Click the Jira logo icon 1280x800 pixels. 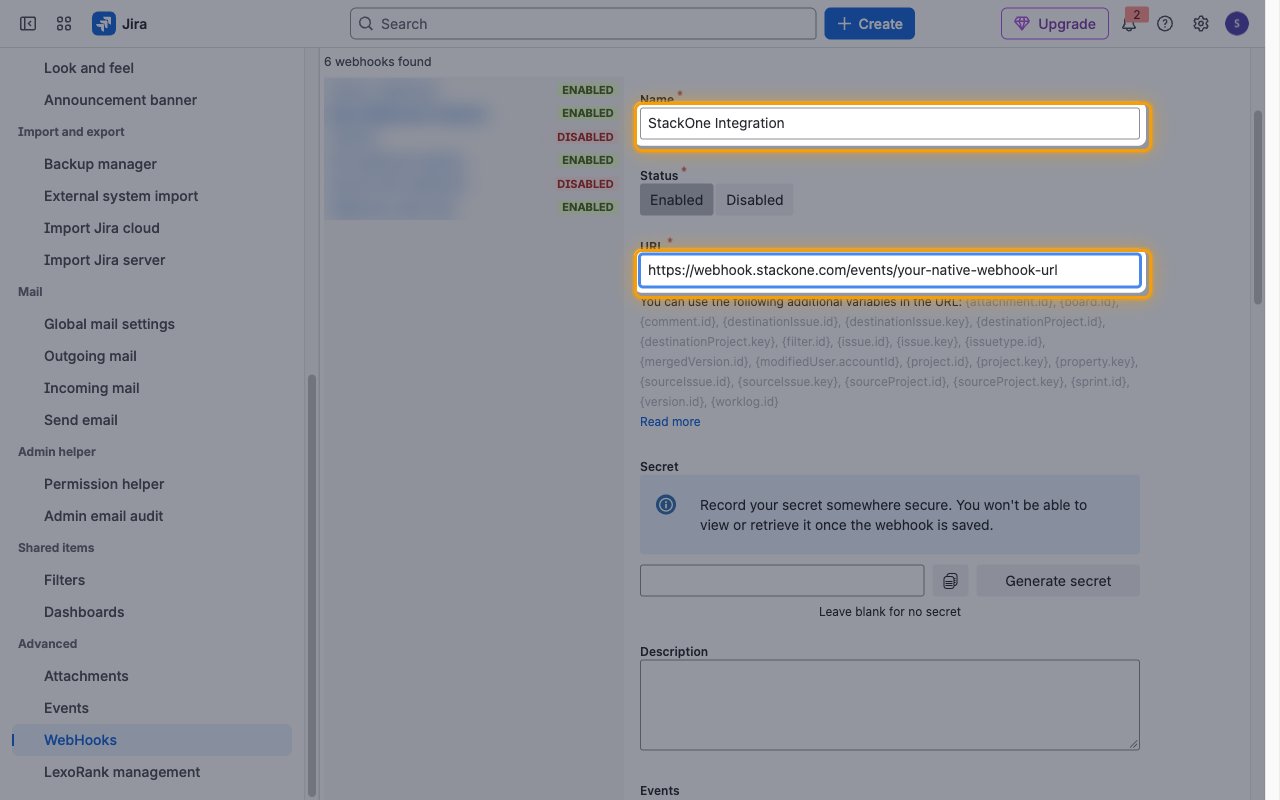103,23
